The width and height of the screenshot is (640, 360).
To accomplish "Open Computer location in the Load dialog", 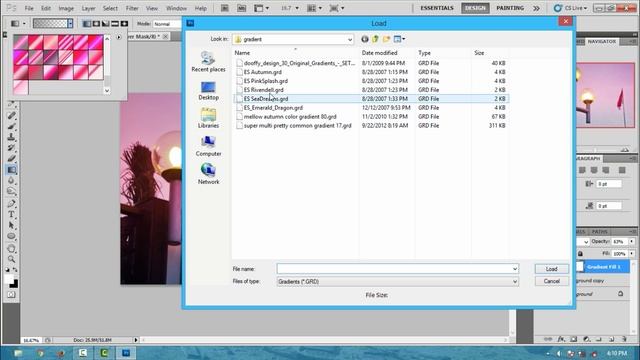I will [208, 147].
